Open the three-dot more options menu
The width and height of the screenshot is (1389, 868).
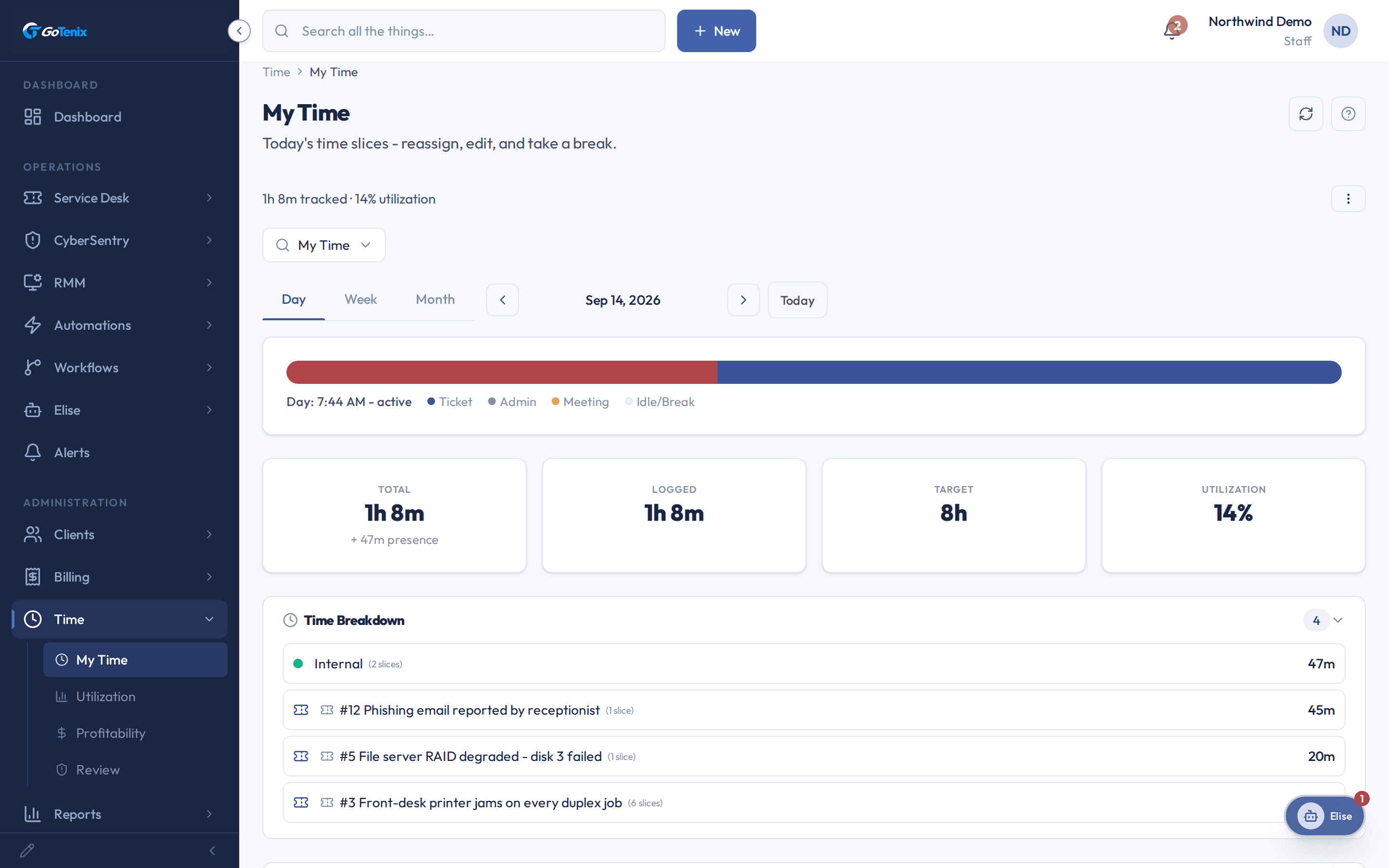[x=1348, y=199]
